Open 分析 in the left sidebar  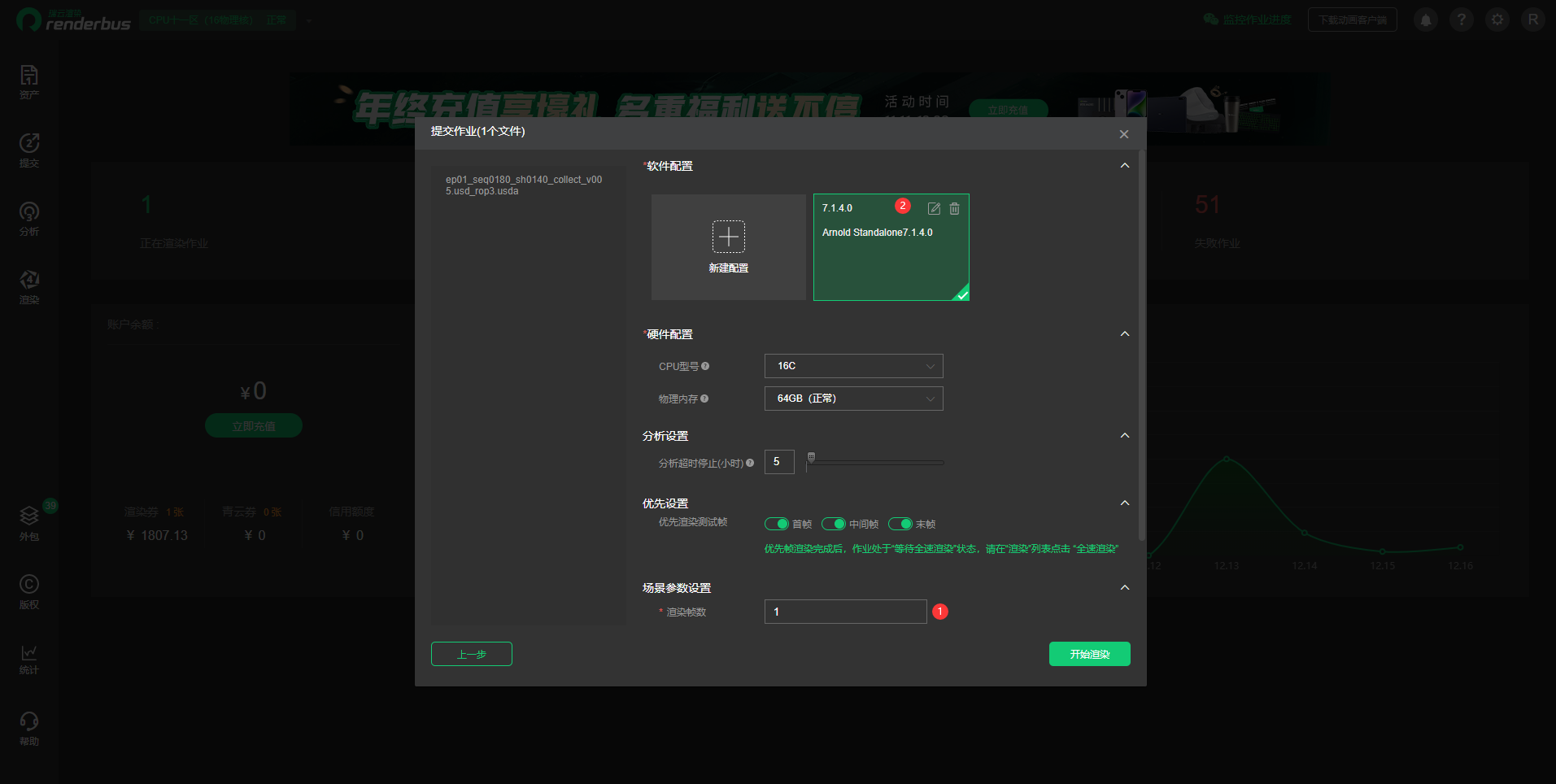point(29,219)
